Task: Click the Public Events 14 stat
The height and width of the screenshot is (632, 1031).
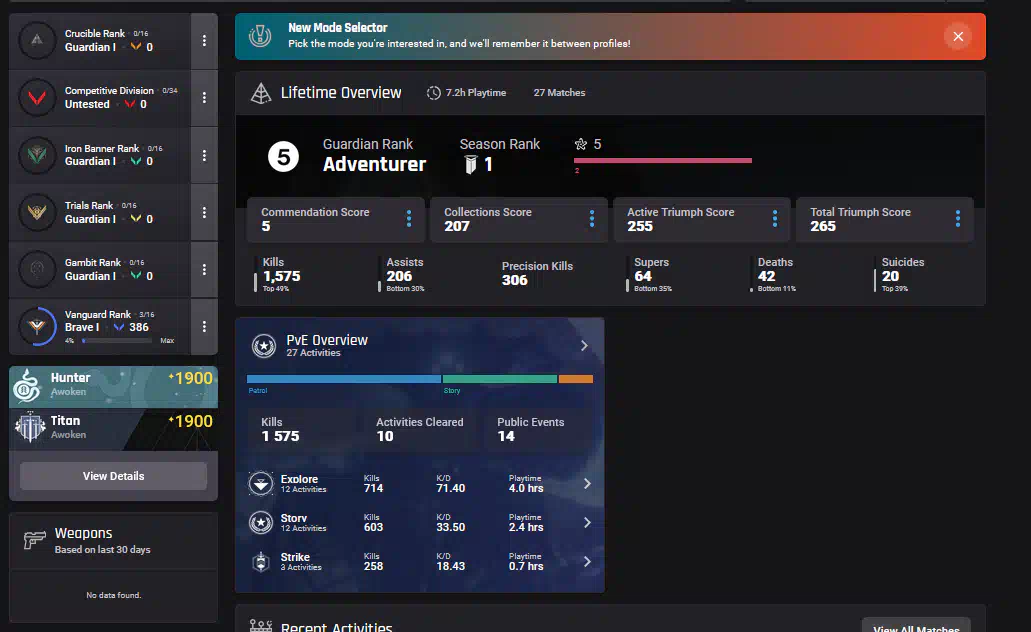Action: [531, 429]
